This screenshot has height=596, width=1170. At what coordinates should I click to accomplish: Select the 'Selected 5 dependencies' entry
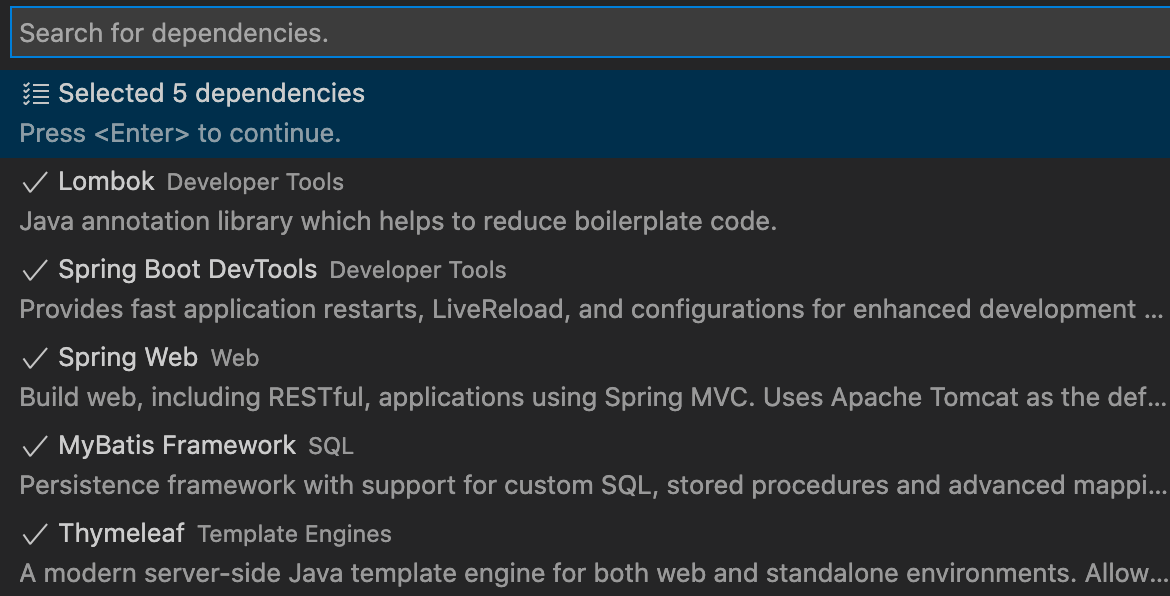click(211, 94)
